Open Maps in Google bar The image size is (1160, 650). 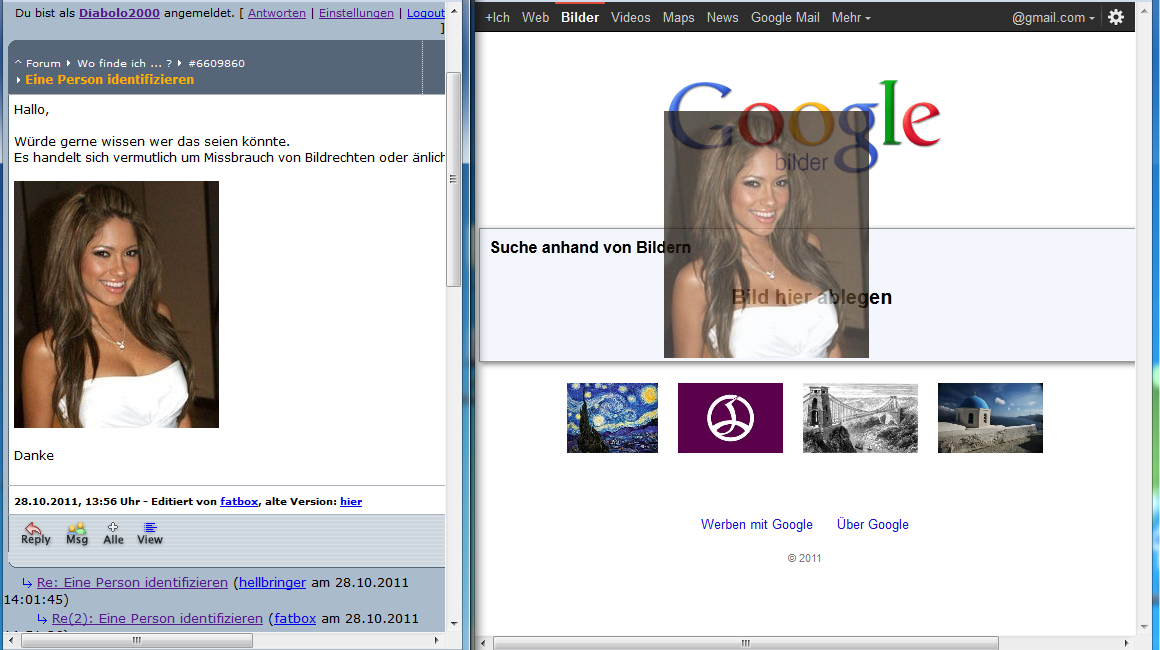point(678,17)
